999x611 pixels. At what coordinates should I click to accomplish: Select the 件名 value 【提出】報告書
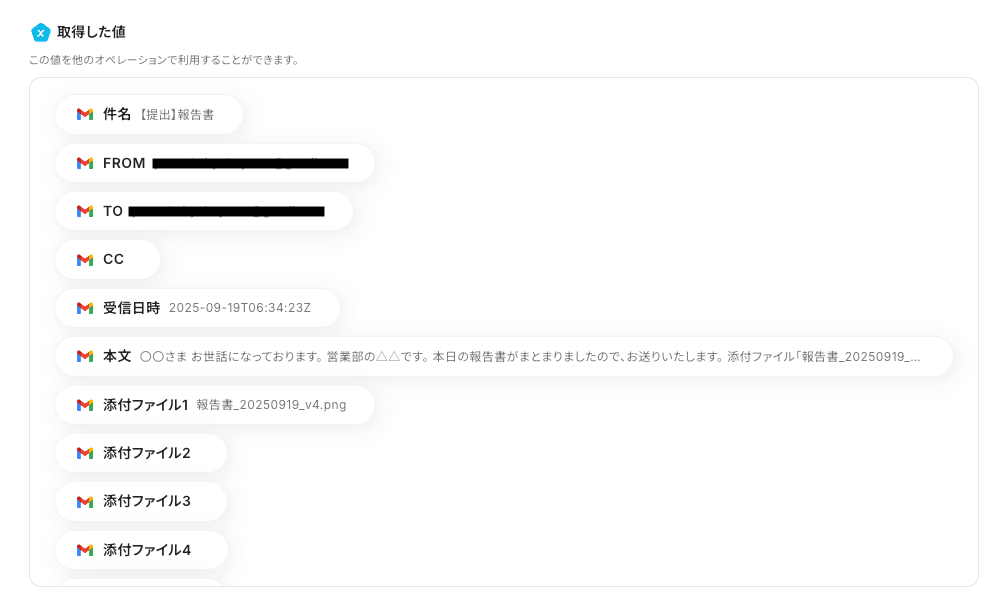point(177,115)
